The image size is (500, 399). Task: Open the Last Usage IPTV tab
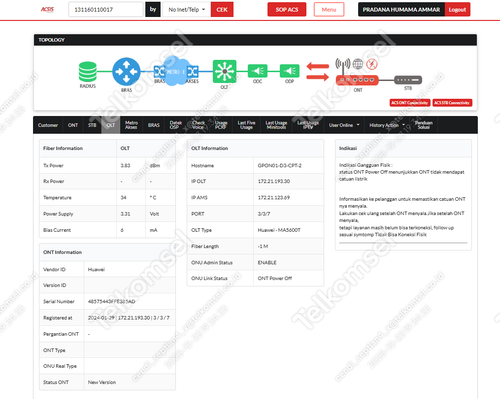pyautogui.click(x=308, y=125)
